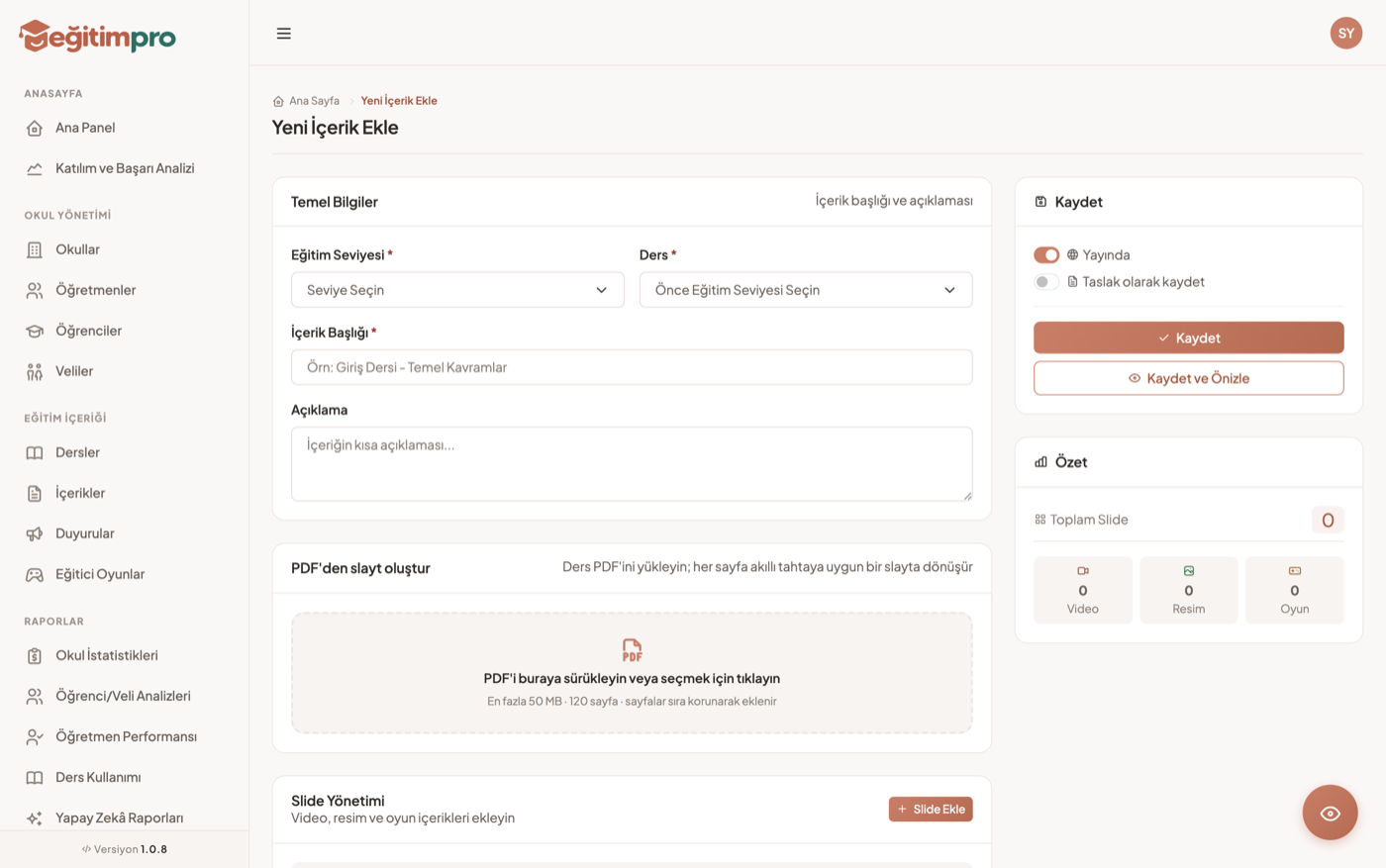The image size is (1386, 868).
Task: Click the Duyurular megaphone icon
Action: pos(35,533)
